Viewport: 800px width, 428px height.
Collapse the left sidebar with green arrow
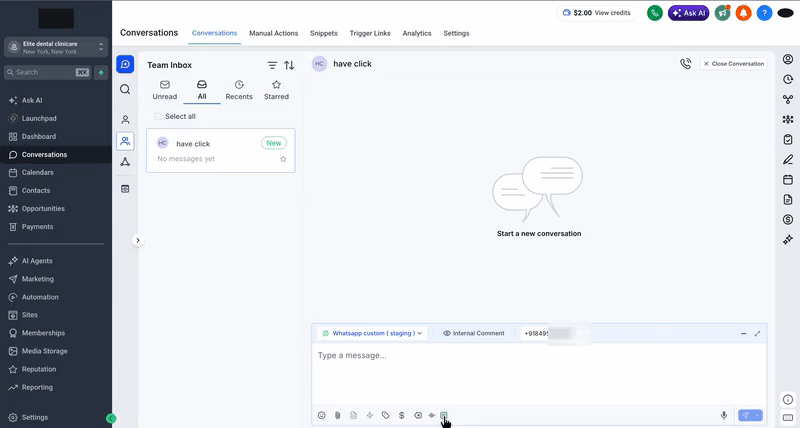pos(111,418)
